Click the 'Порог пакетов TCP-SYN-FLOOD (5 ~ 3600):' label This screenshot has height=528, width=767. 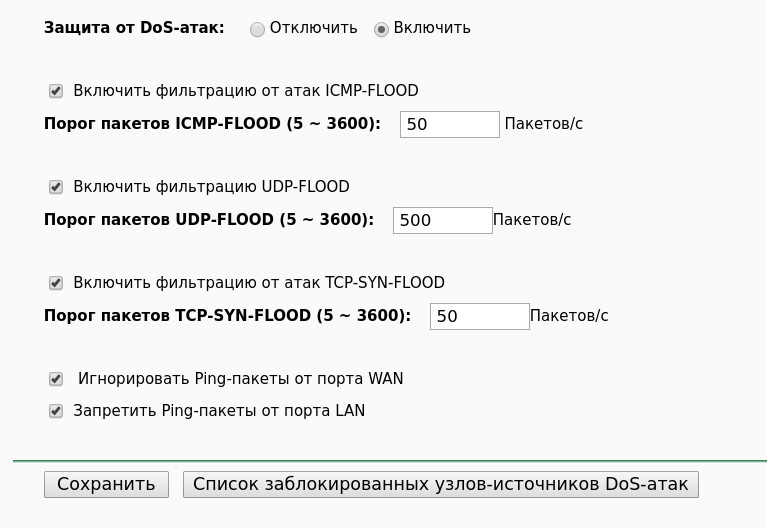point(227,316)
